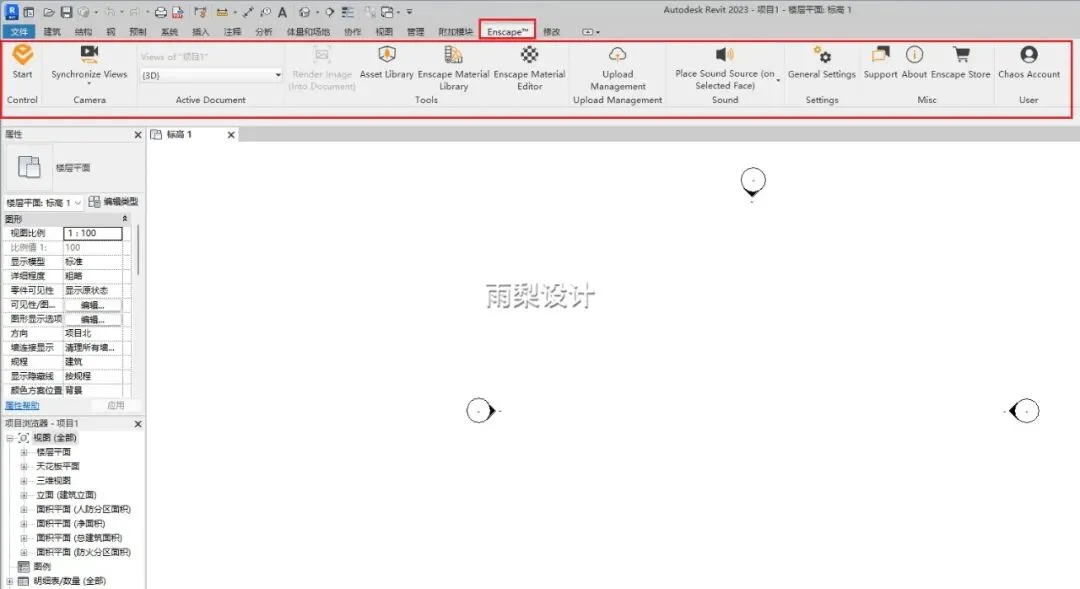Switch to the 插入 ribbon tab
1080x589 pixels.
click(200, 32)
